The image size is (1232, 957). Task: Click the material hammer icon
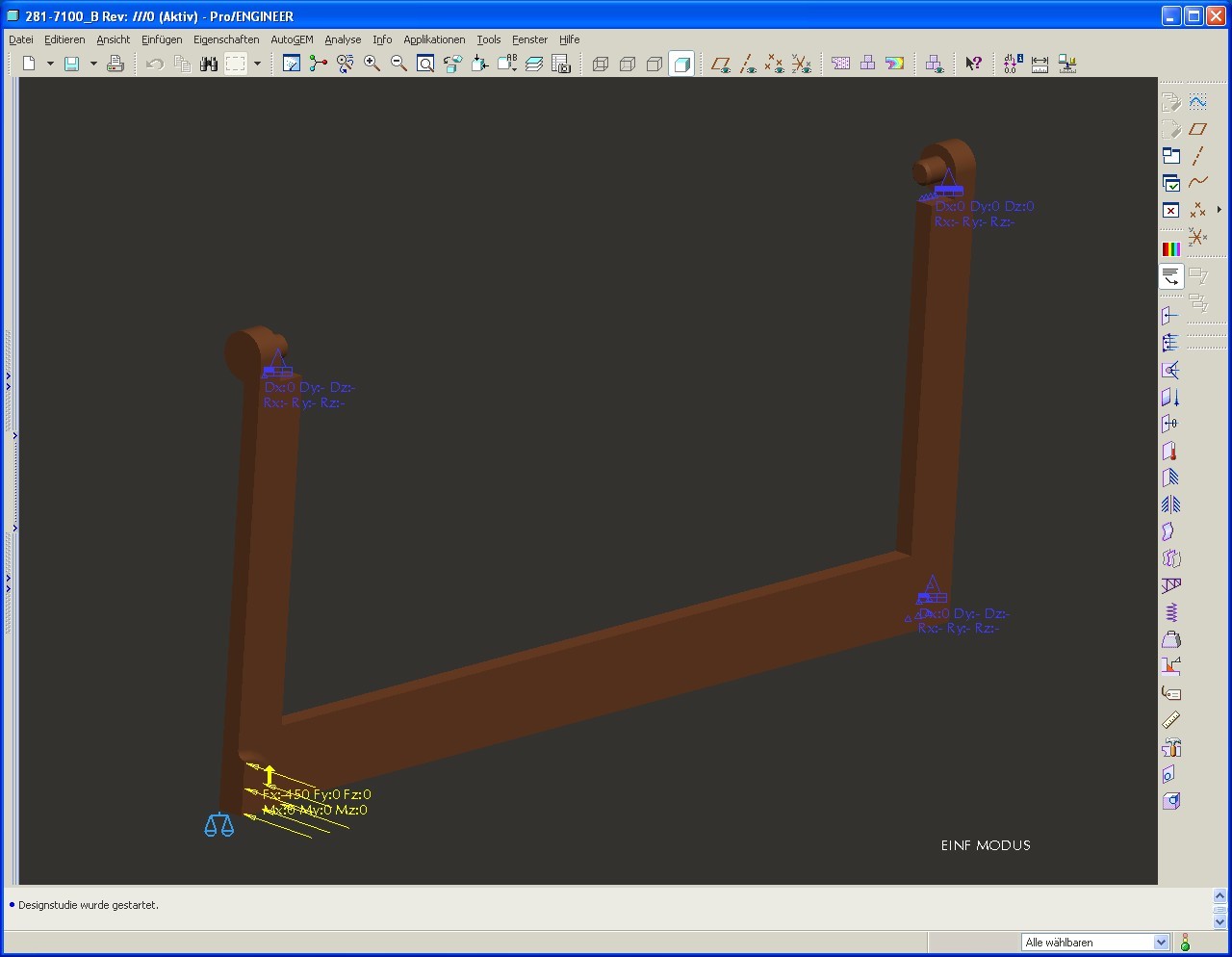[x=1171, y=747]
